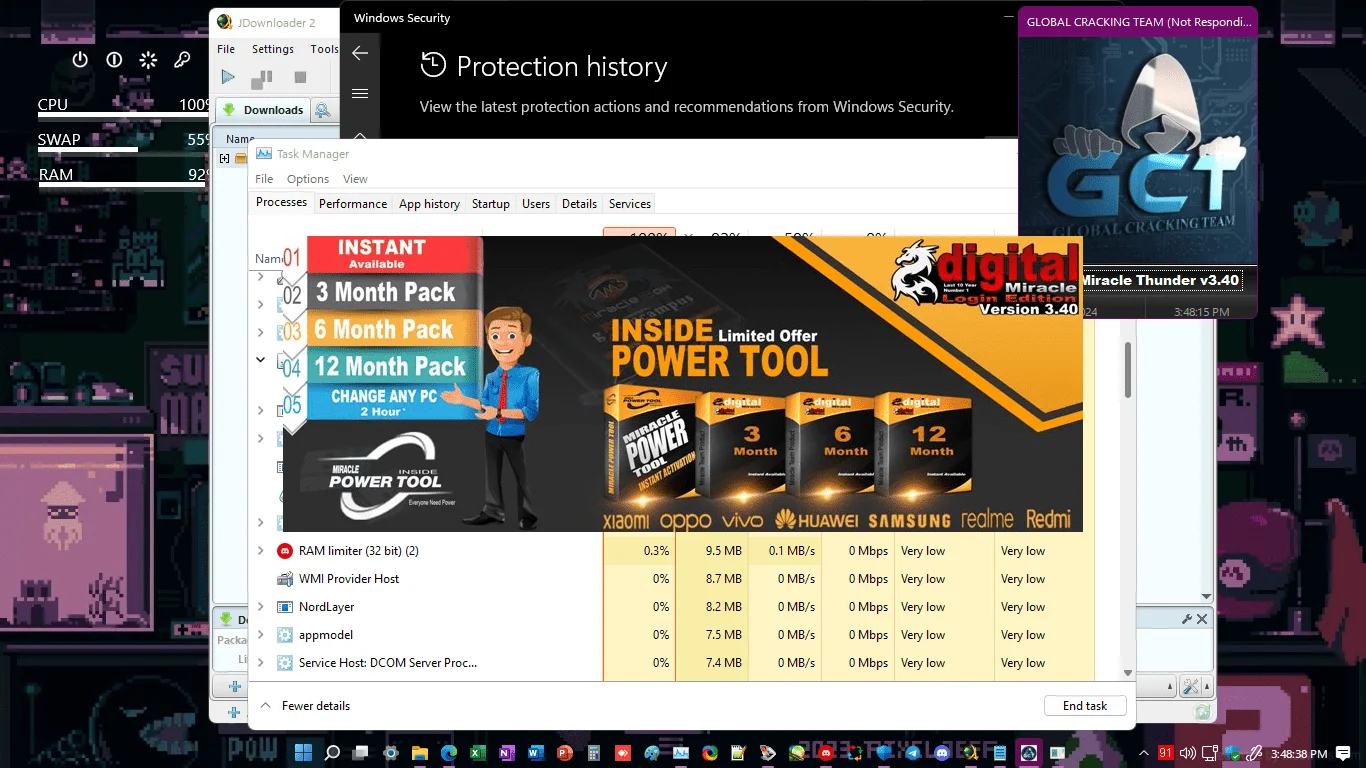Open the Task Manager File menu
The height and width of the screenshot is (768, 1366).
tap(264, 179)
